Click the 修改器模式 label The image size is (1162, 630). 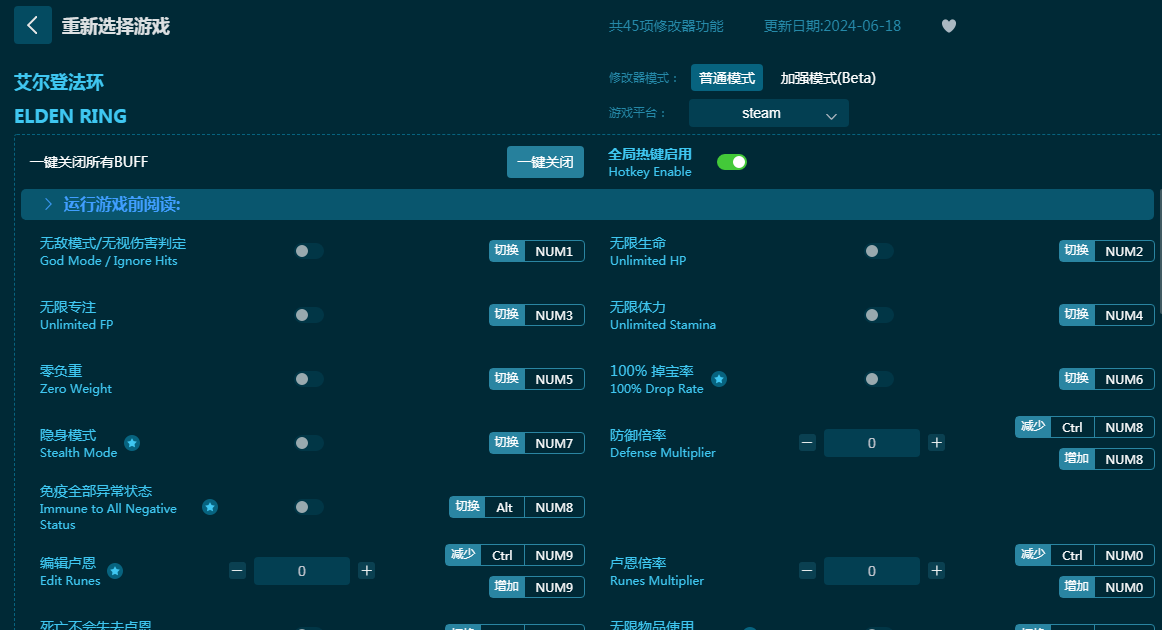tap(643, 78)
